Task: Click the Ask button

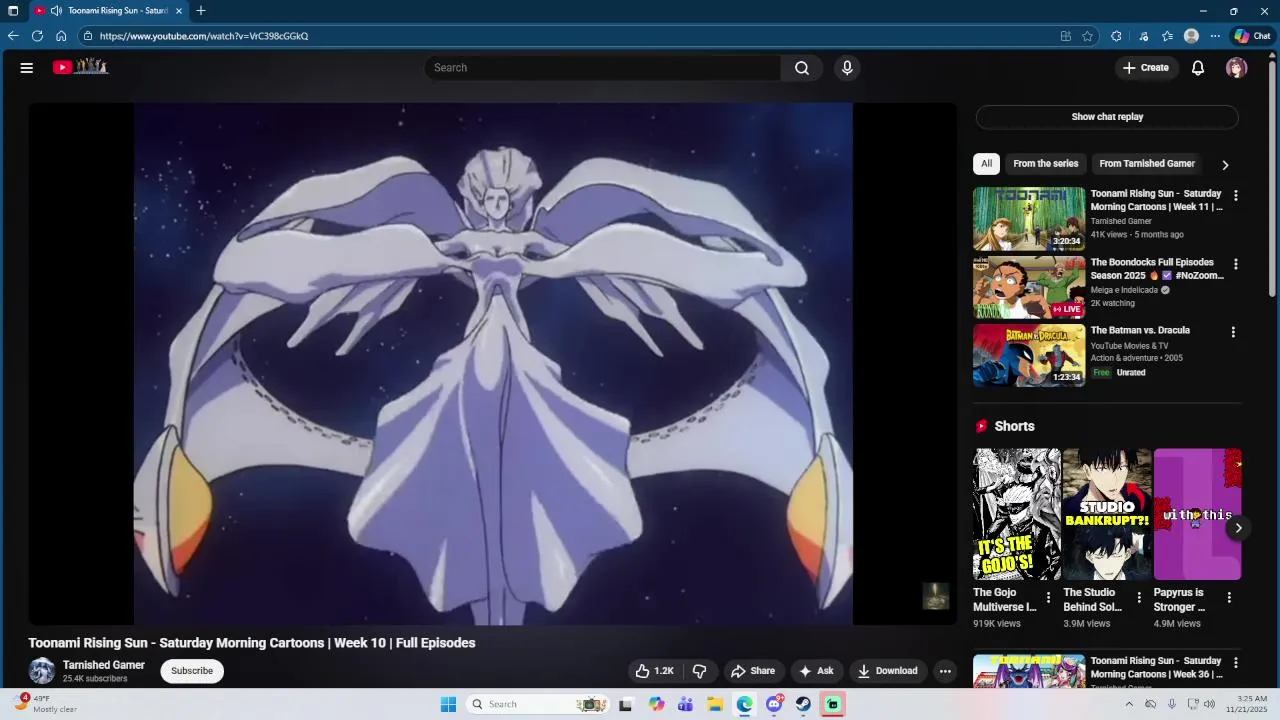Action: coord(816,671)
